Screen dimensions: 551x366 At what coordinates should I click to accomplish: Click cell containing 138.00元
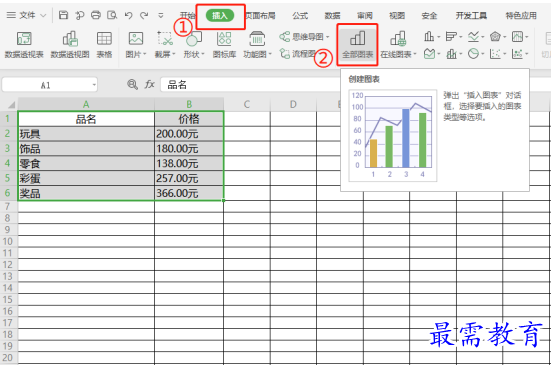[189, 163]
